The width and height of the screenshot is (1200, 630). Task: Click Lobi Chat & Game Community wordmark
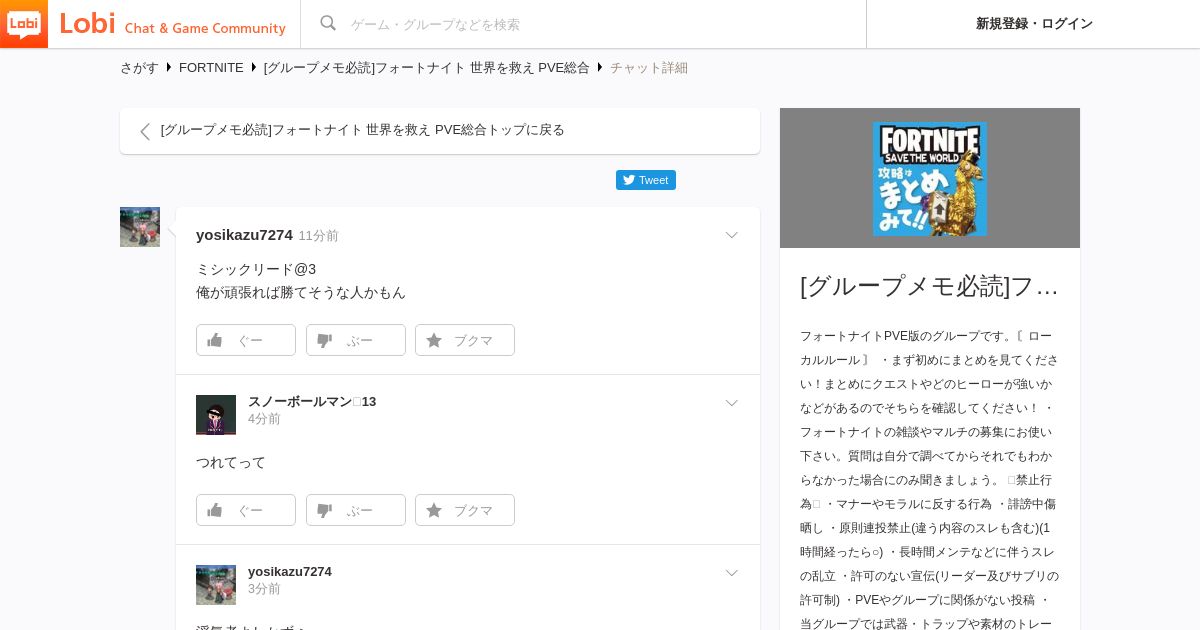click(173, 24)
